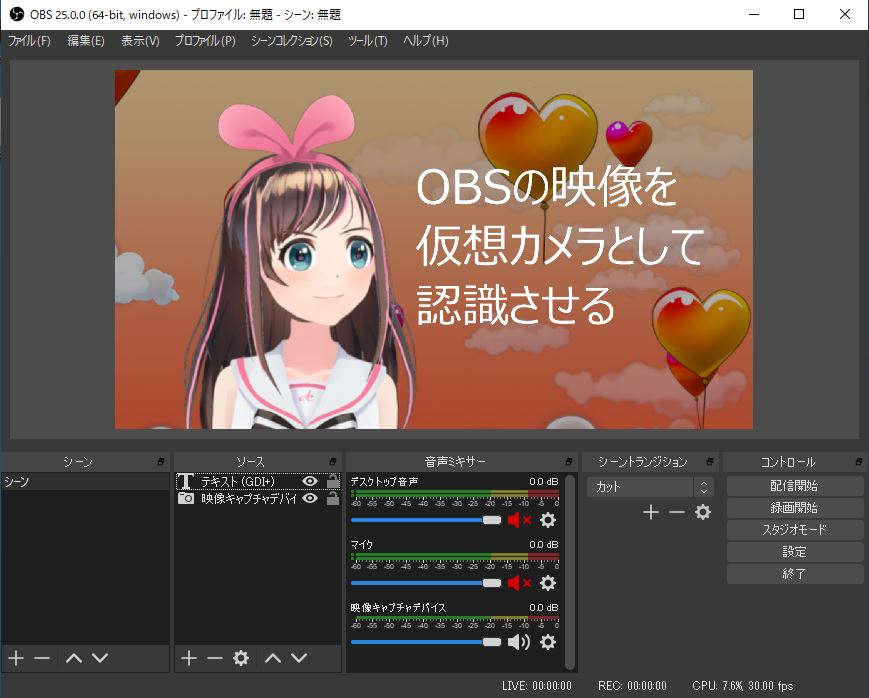
Task: Lock the テキスト (GDI+) source
Action: click(x=333, y=481)
